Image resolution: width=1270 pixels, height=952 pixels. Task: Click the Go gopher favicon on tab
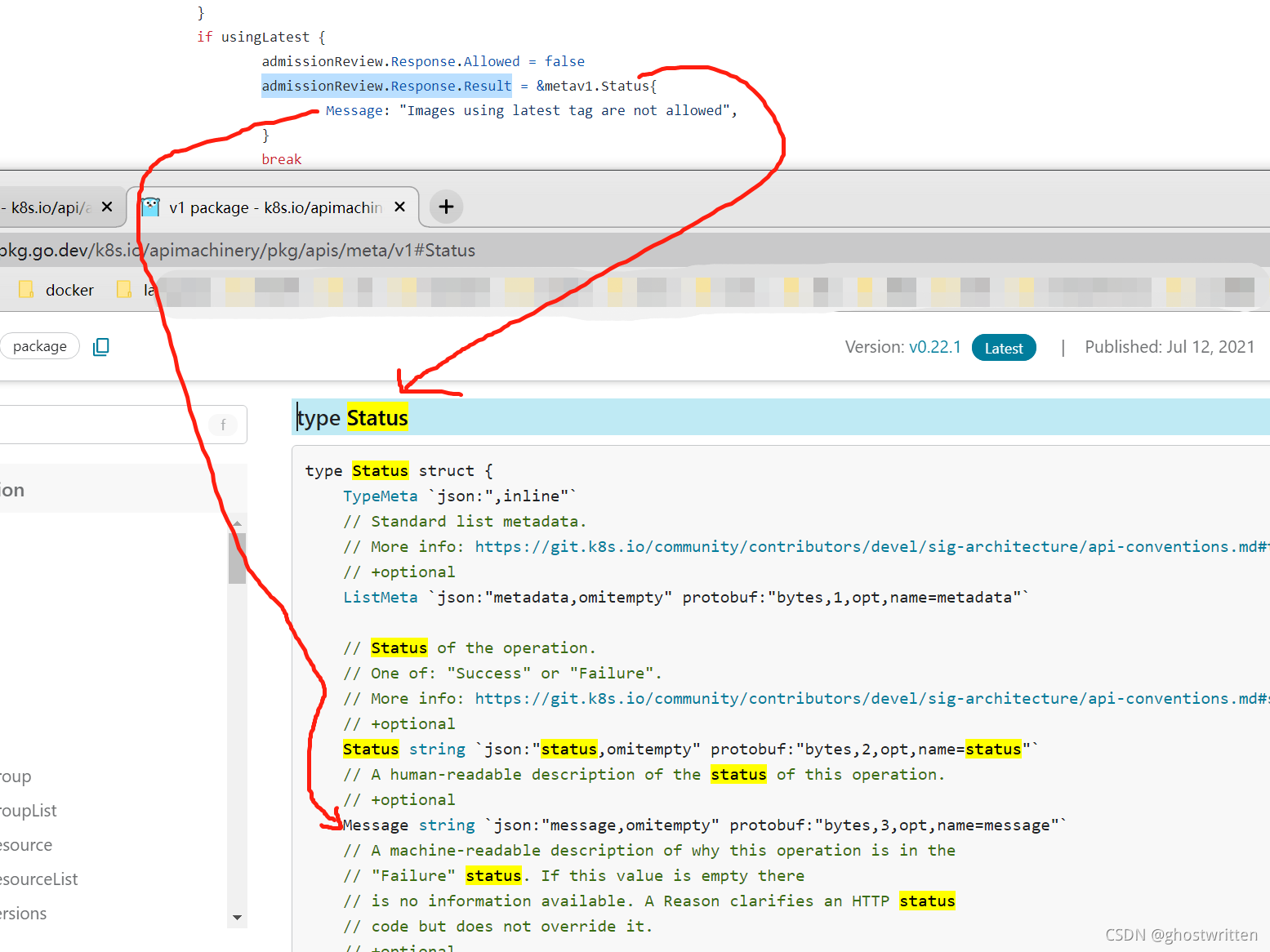(150, 207)
